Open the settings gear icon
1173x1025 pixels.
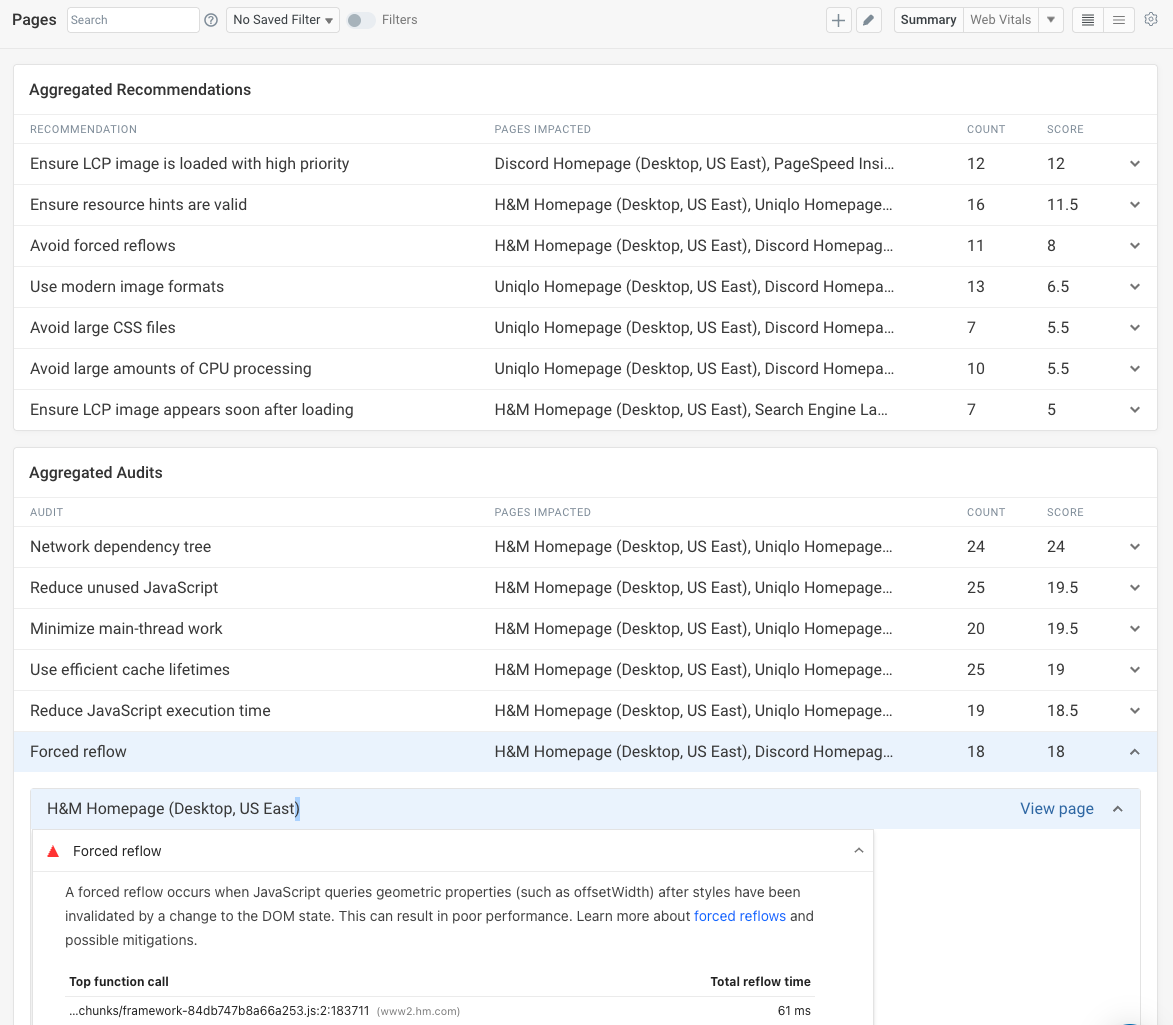[1150, 19]
